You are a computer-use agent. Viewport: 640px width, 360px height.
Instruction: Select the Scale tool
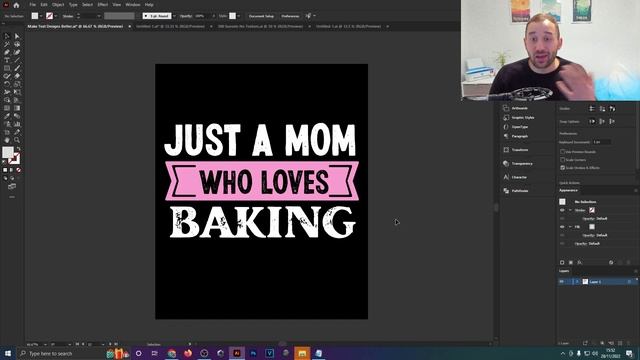pyautogui.click(x=17, y=84)
